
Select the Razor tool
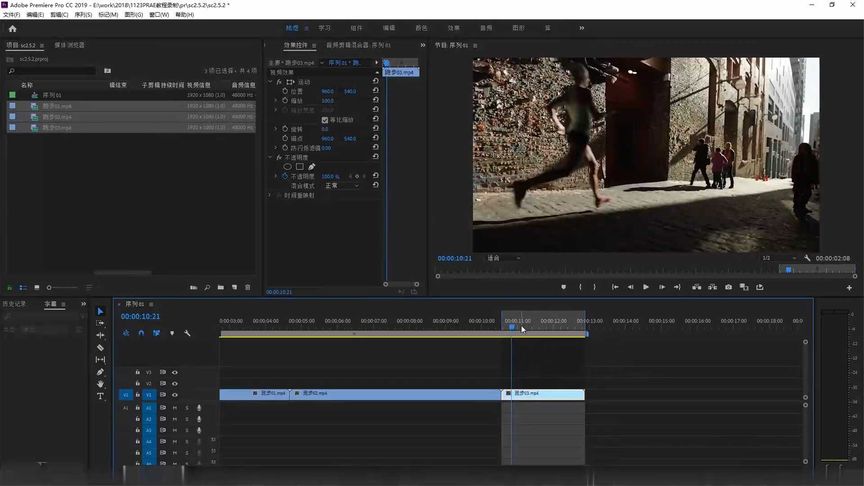100,348
